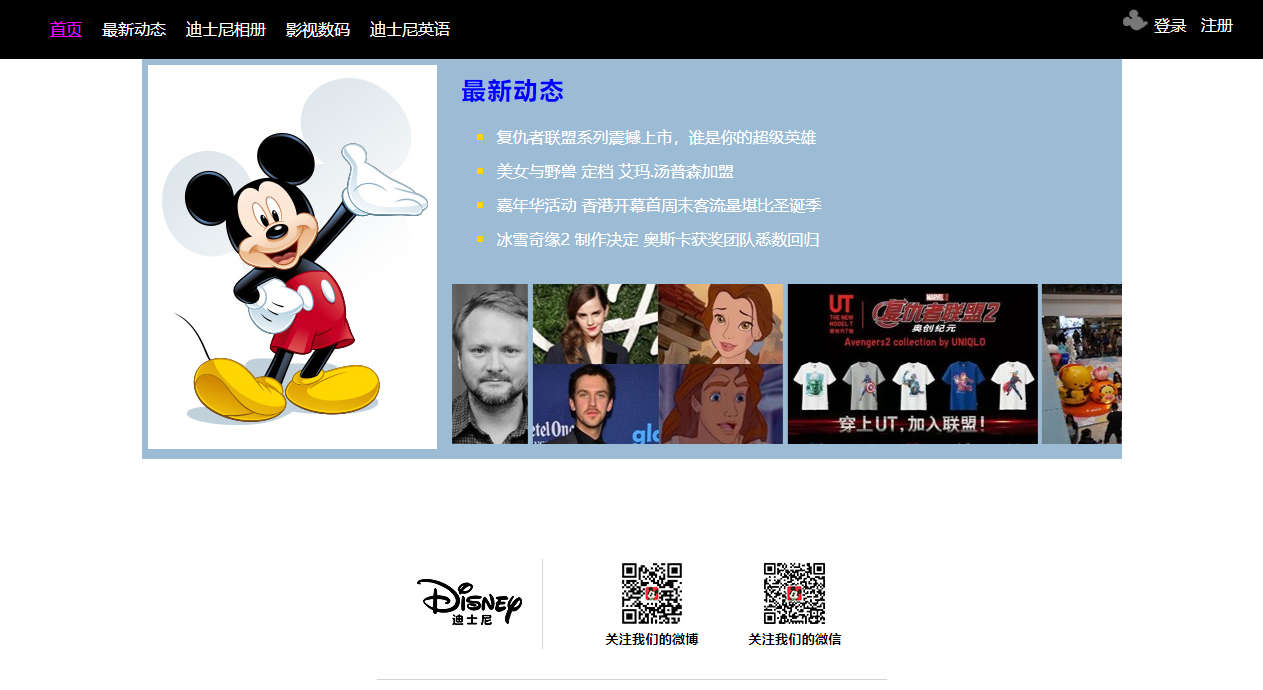This screenshot has width=1263, height=690.
Task: Open news 冰雪奇缘2 制作决定
Action: pos(658,239)
